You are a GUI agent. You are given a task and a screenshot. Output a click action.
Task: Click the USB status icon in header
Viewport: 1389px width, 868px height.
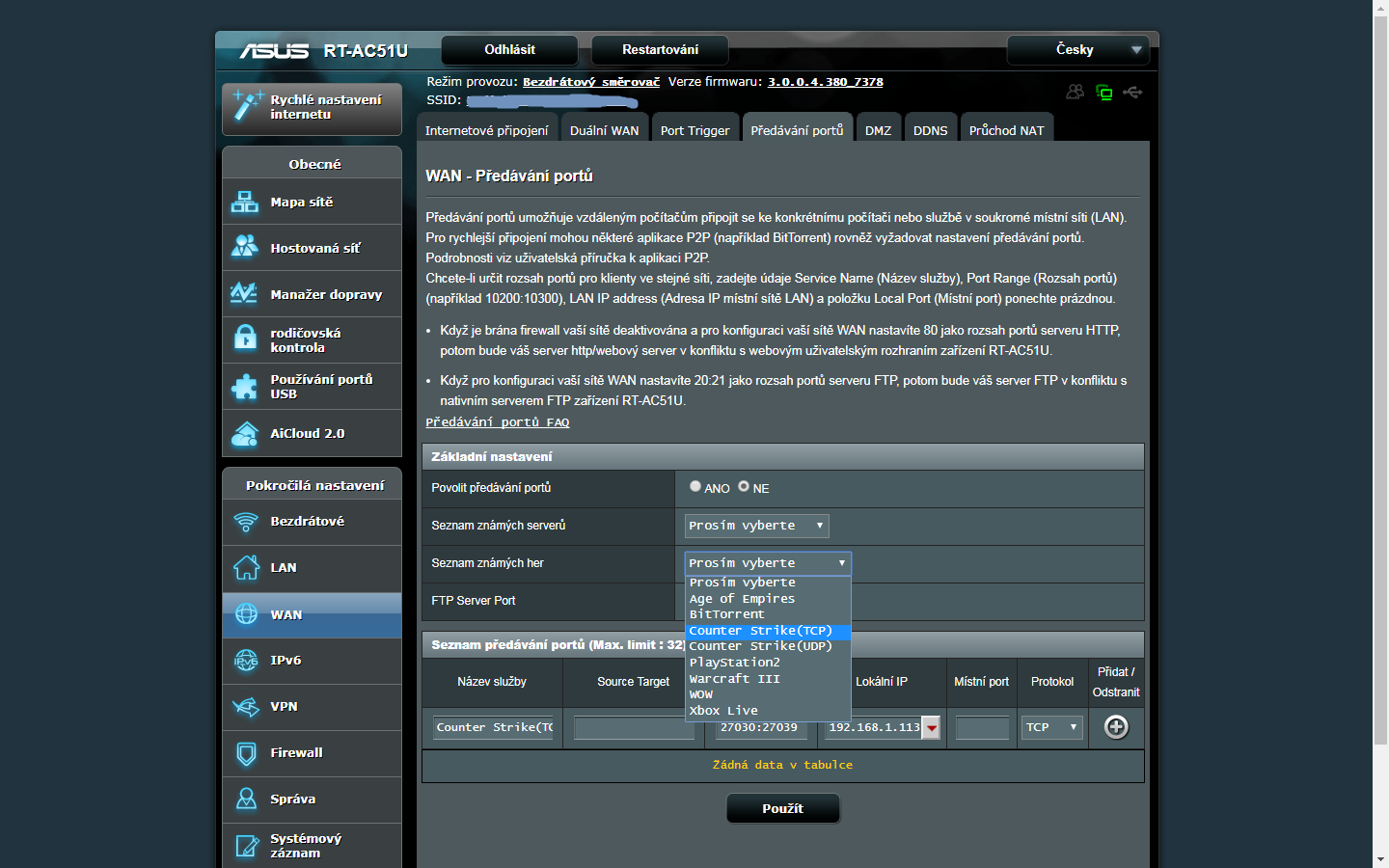(x=1132, y=93)
